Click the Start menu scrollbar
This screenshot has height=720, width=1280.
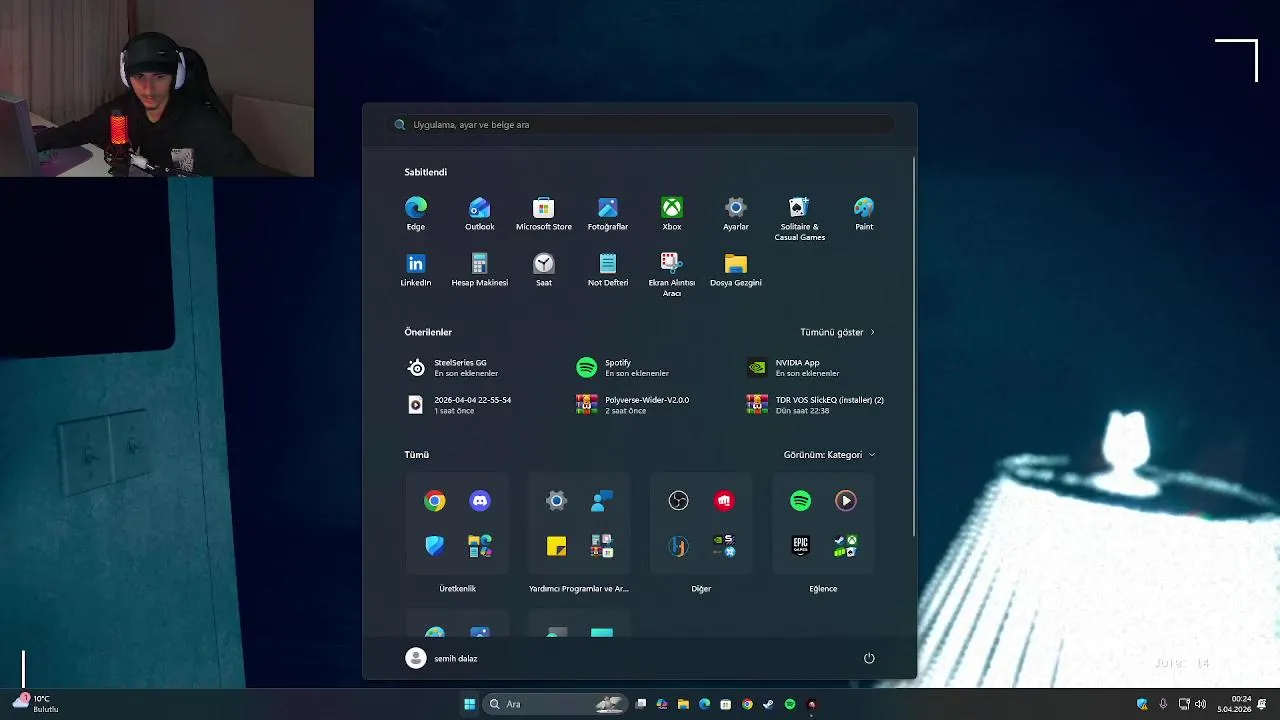pos(913,346)
